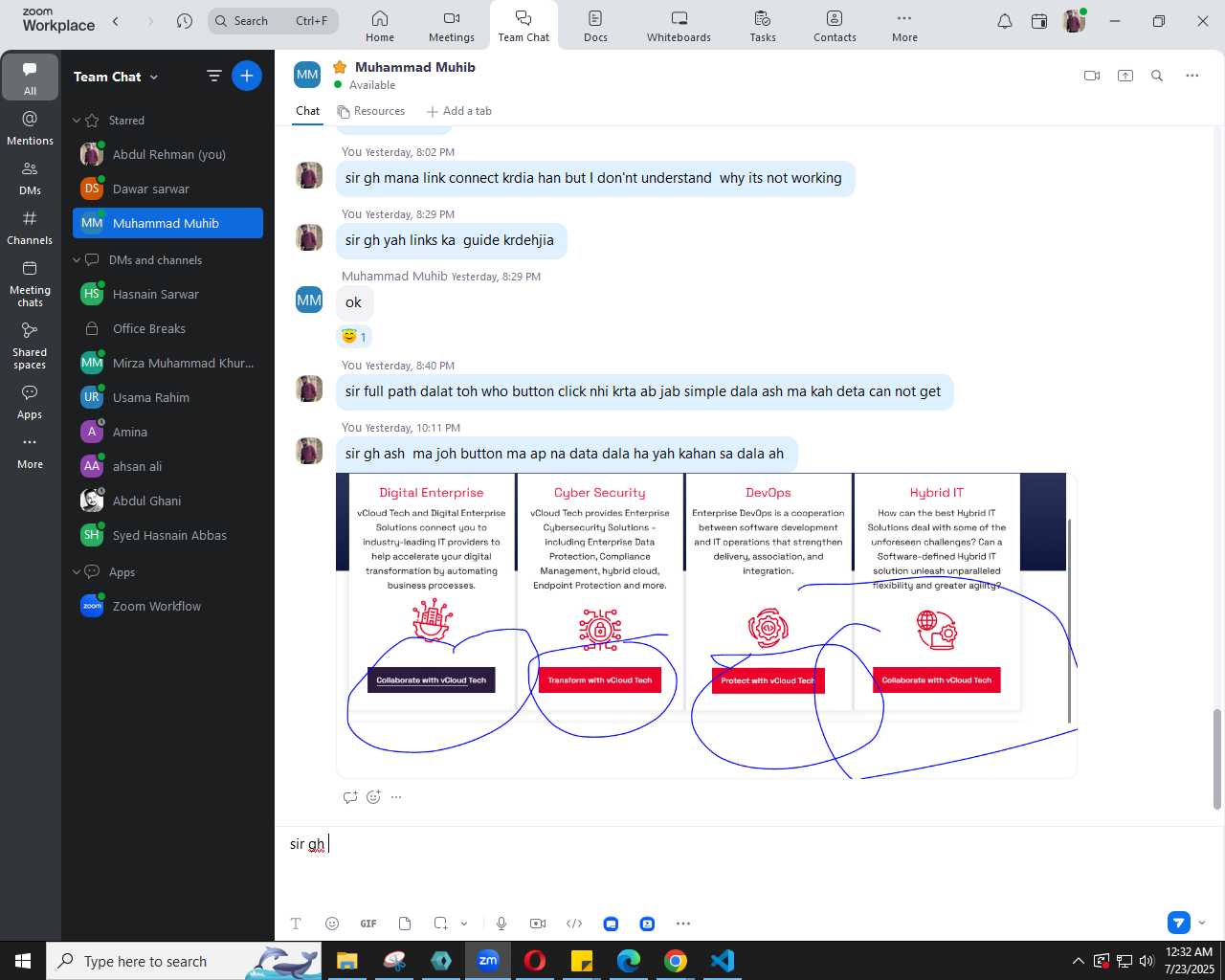Open the Home tab
Screen dimensions: 1225x980
[x=380, y=26]
